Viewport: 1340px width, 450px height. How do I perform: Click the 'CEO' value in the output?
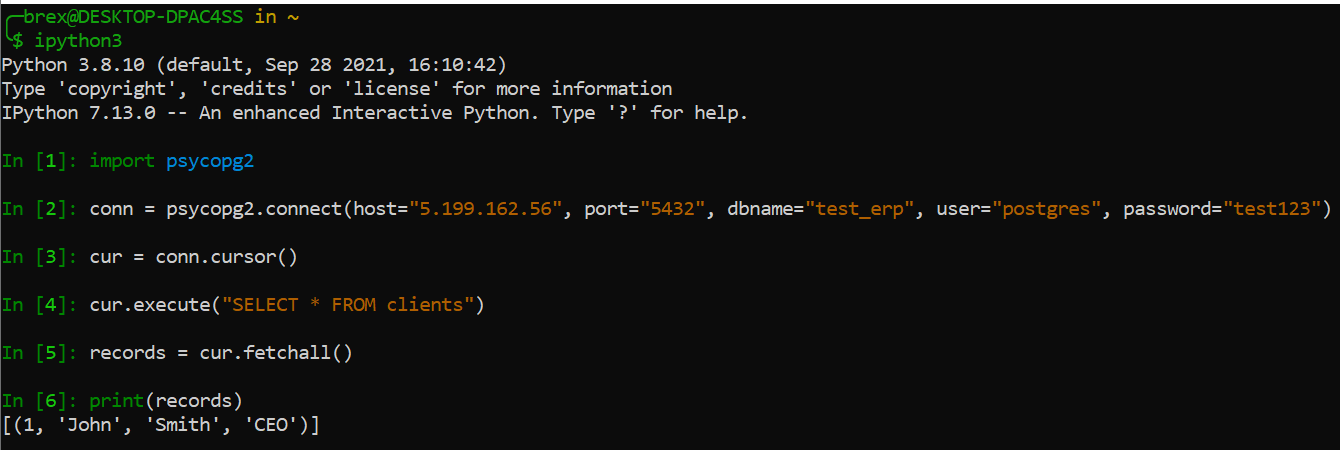275,425
